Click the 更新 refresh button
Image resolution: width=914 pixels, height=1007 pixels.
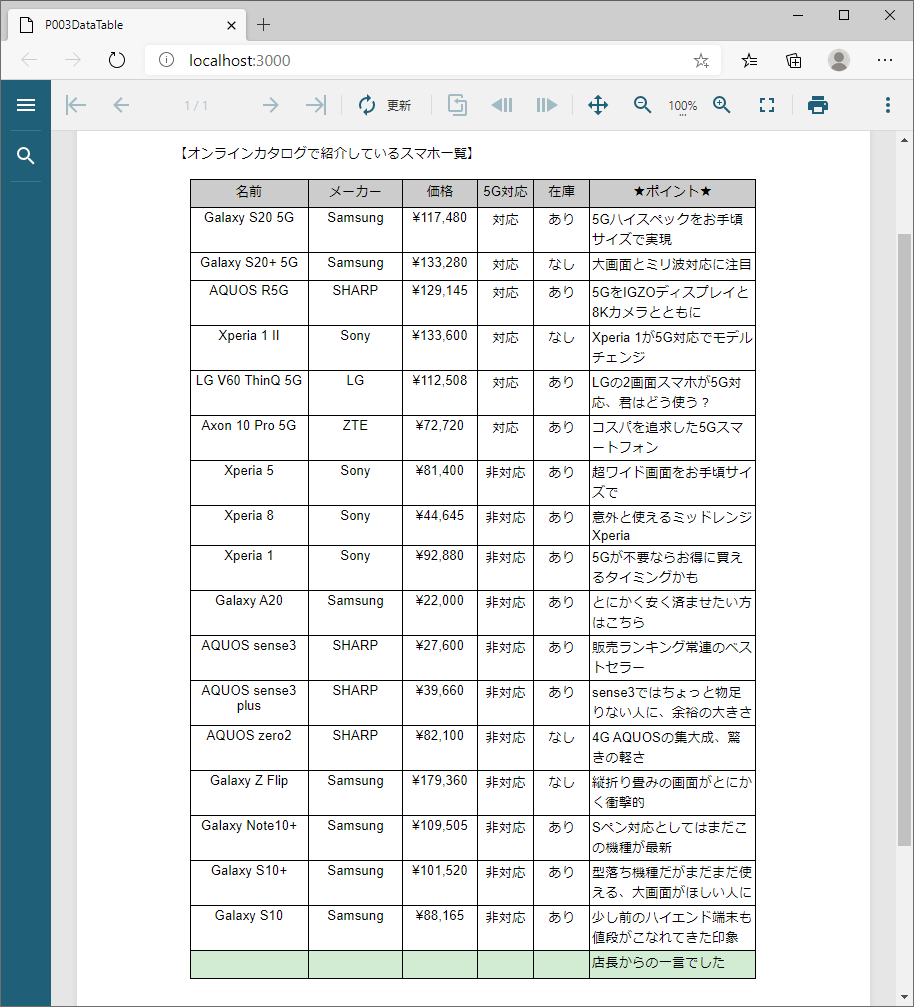coord(385,105)
